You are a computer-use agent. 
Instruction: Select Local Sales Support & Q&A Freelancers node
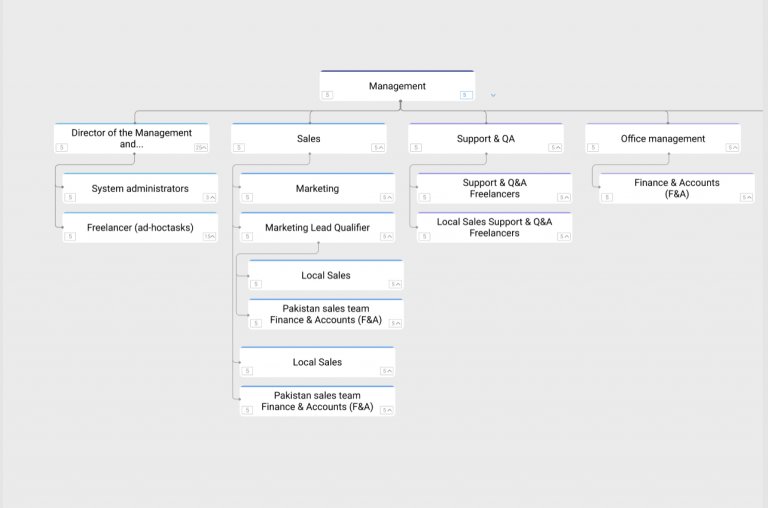point(495,227)
